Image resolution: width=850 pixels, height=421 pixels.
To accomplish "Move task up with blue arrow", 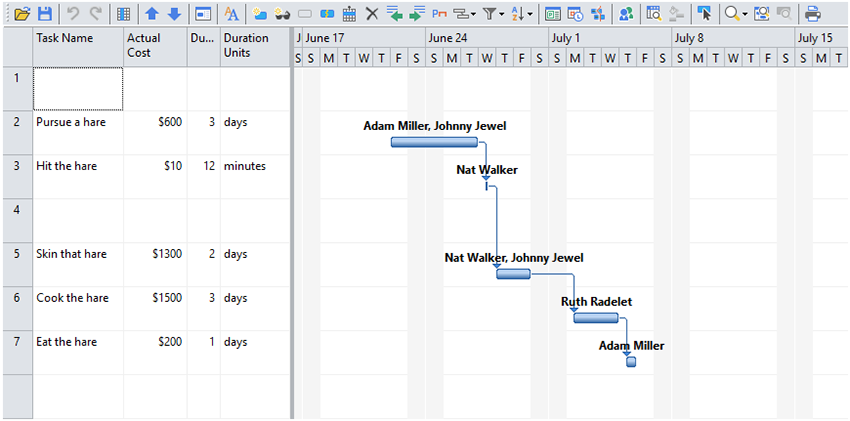I will [x=152, y=14].
